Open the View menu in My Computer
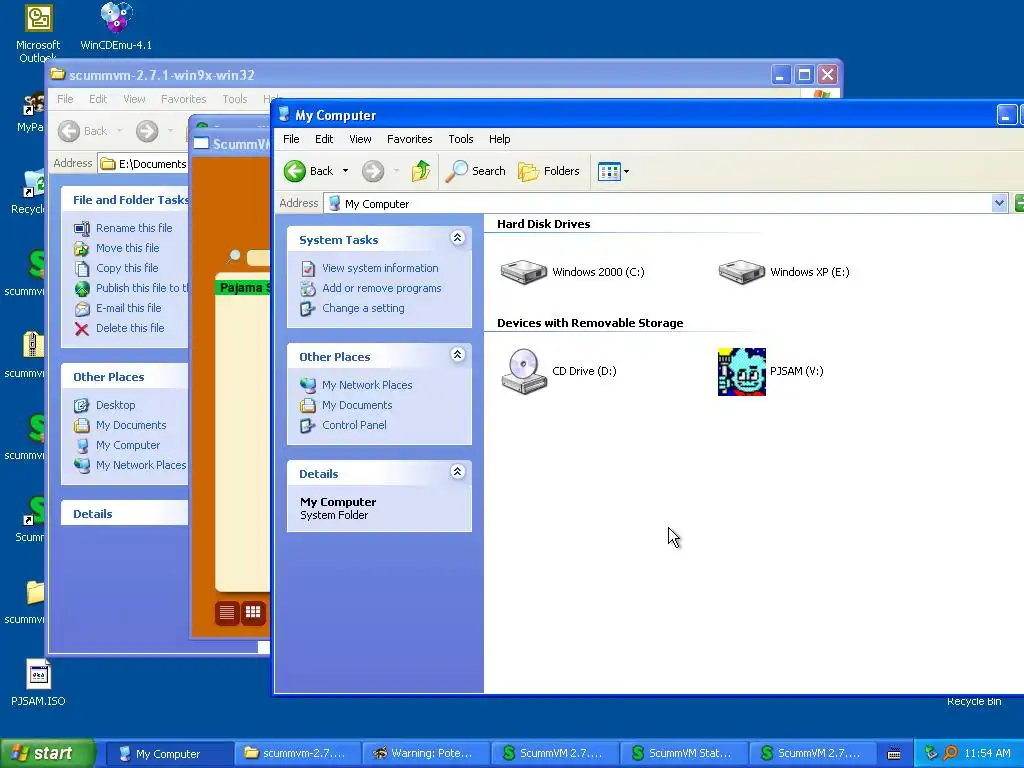This screenshot has width=1024, height=768. click(360, 139)
